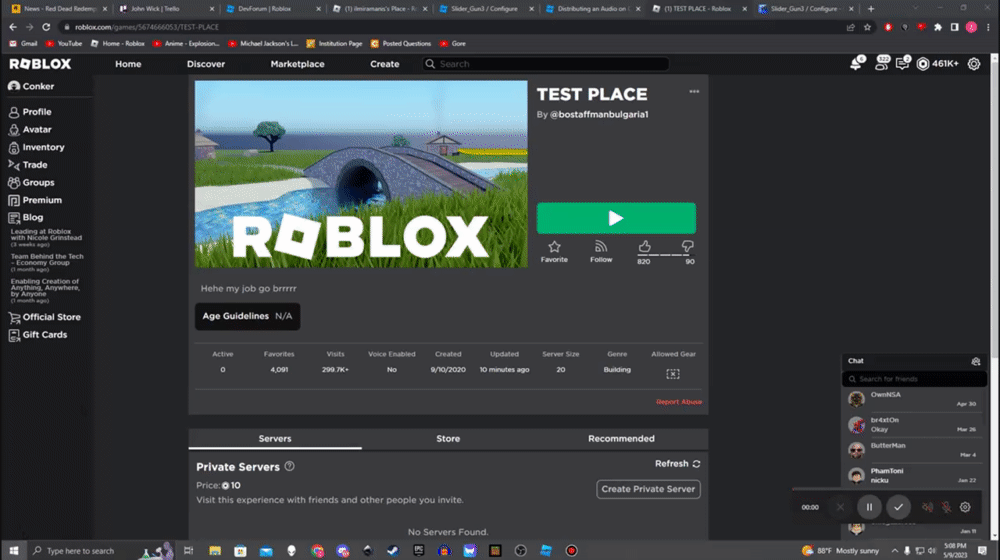Image resolution: width=1000 pixels, height=560 pixels.
Task: Follow the experience via the Follow icon
Action: point(601,251)
